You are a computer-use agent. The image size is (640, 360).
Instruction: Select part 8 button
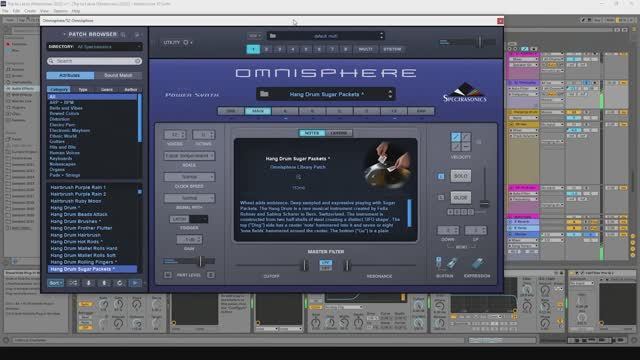click(345, 49)
